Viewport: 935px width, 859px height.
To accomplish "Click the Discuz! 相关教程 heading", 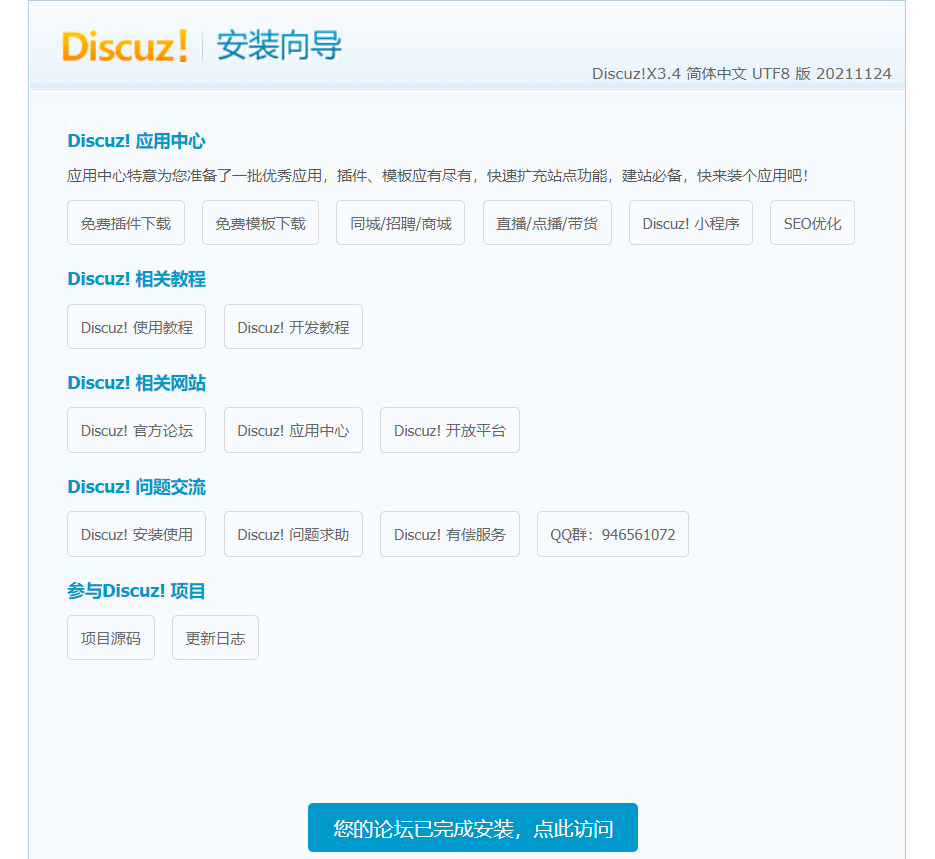I will pyautogui.click(x=137, y=279).
